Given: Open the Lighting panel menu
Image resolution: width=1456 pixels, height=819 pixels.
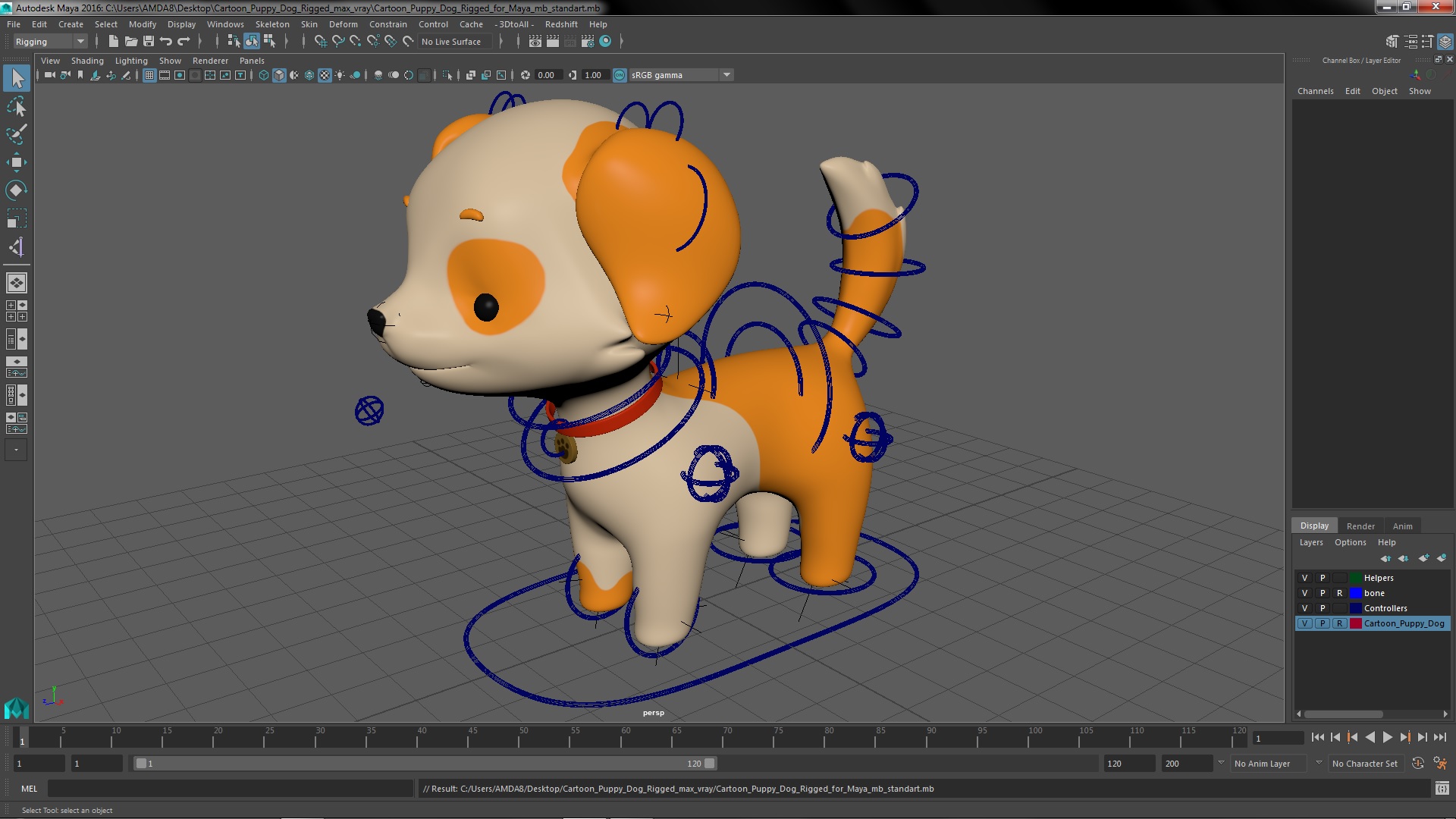Looking at the screenshot, I should (131, 61).
